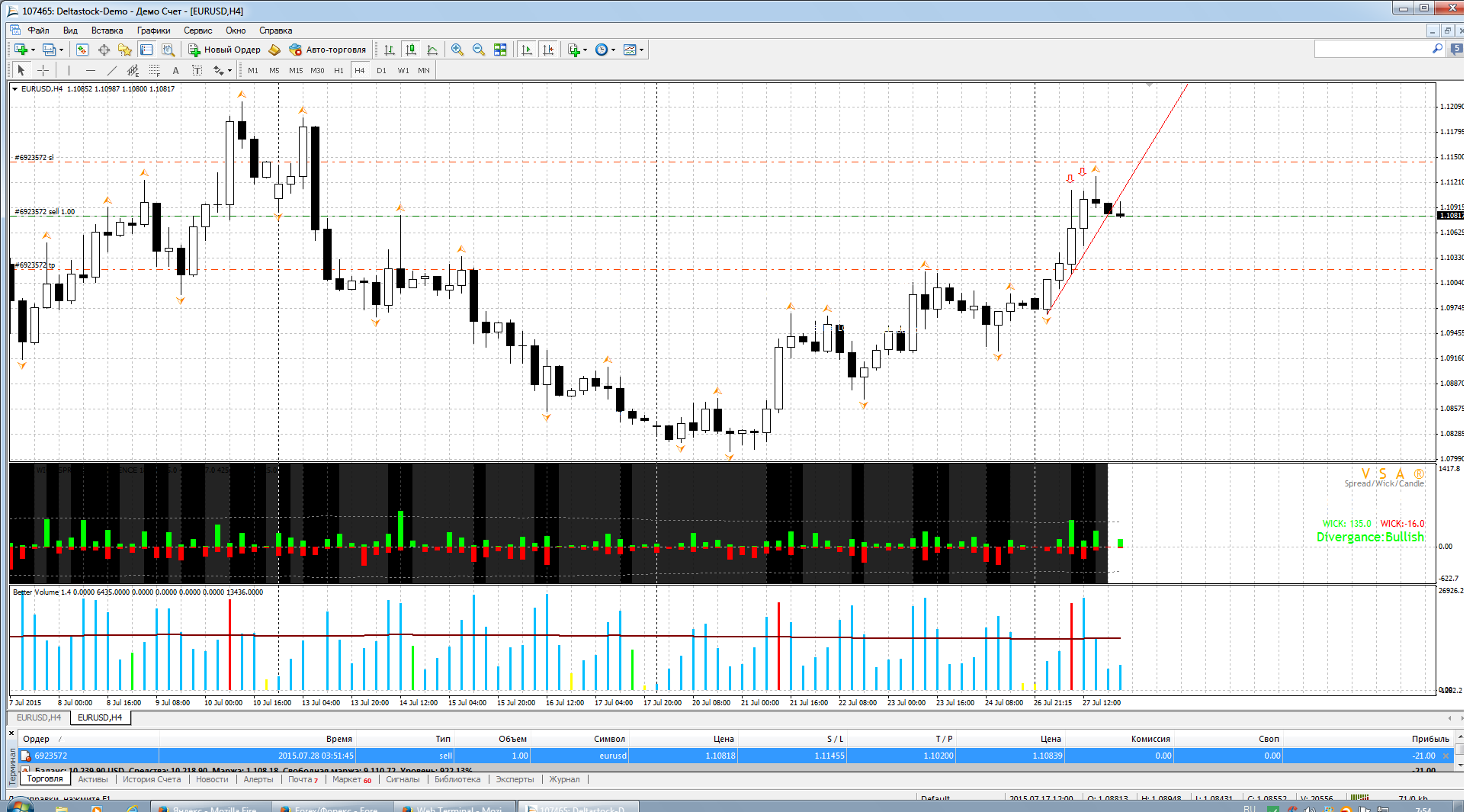
Task: Select the text (A) tool
Action: (x=175, y=70)
